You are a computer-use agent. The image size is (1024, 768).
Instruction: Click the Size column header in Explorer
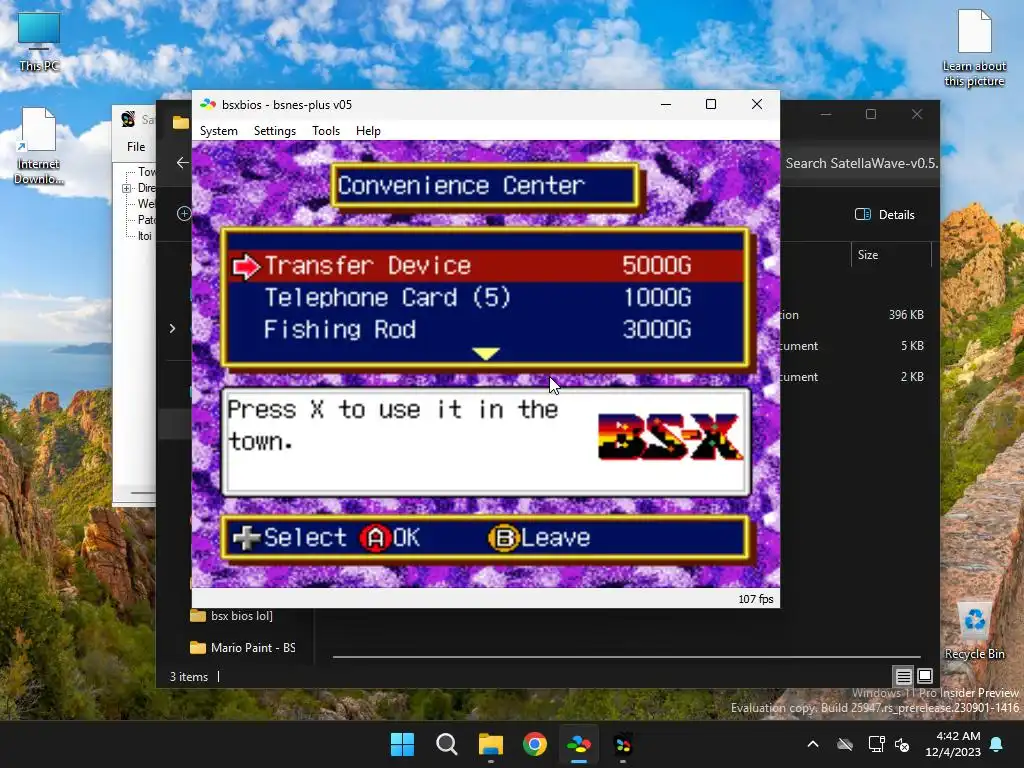click(x=891, y=255)
